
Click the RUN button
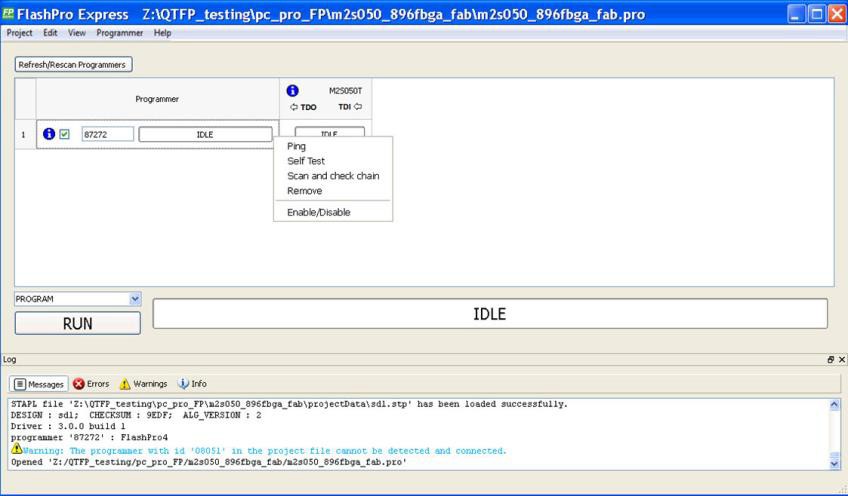pos(77,323)
